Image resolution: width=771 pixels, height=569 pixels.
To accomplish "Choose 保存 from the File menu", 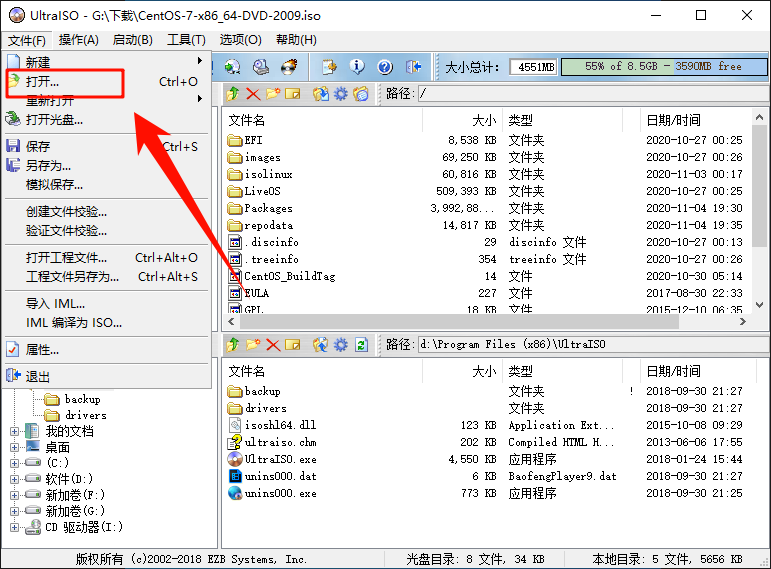I will [x=106, y=147].
